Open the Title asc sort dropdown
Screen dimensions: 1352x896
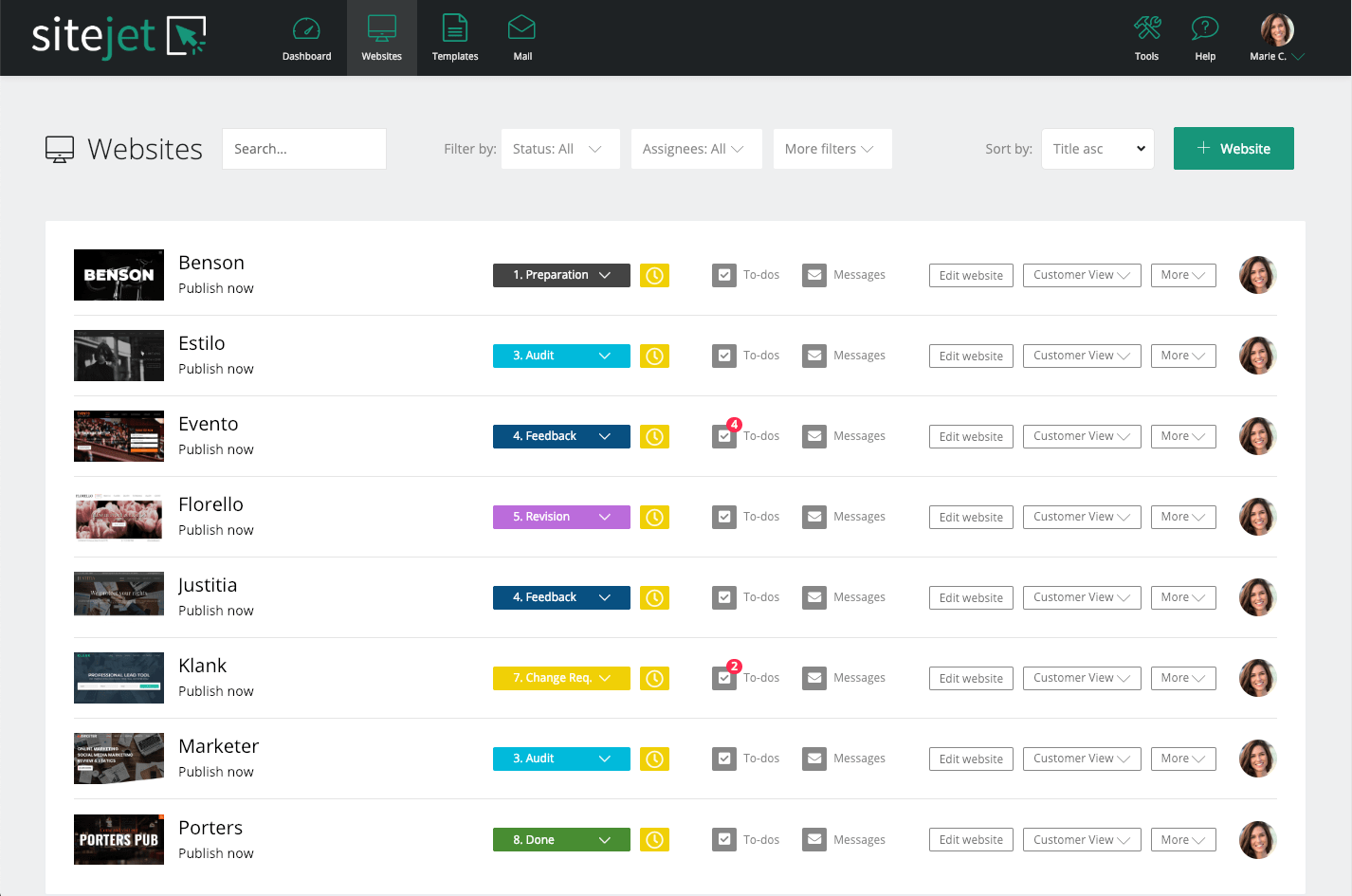[1097, 149]
